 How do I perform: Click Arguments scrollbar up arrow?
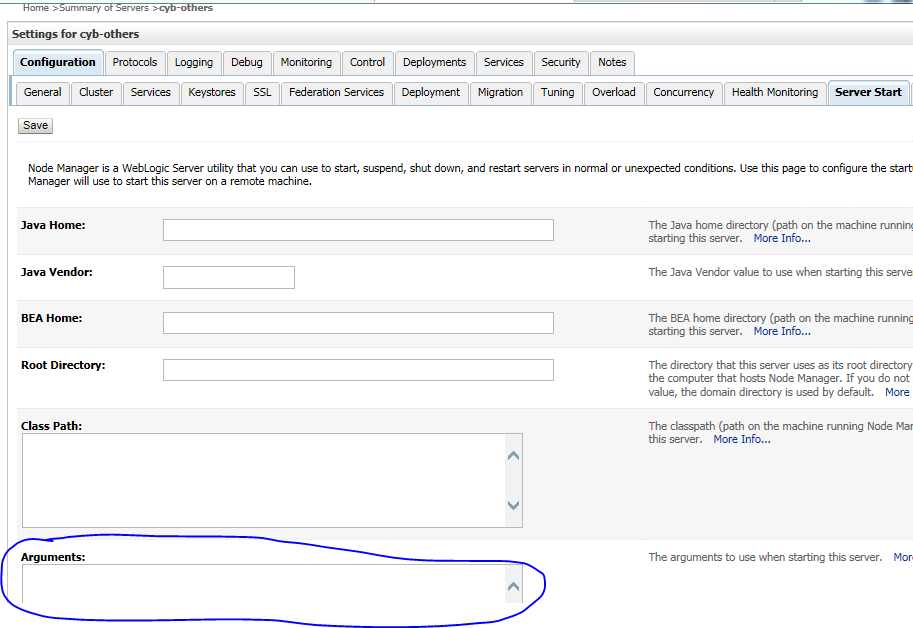513,587
